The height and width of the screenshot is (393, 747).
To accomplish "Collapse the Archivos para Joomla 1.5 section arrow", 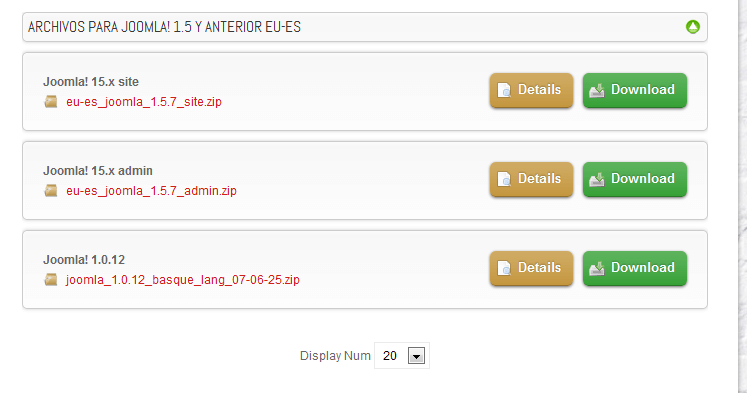I will (x=693, y=27).
